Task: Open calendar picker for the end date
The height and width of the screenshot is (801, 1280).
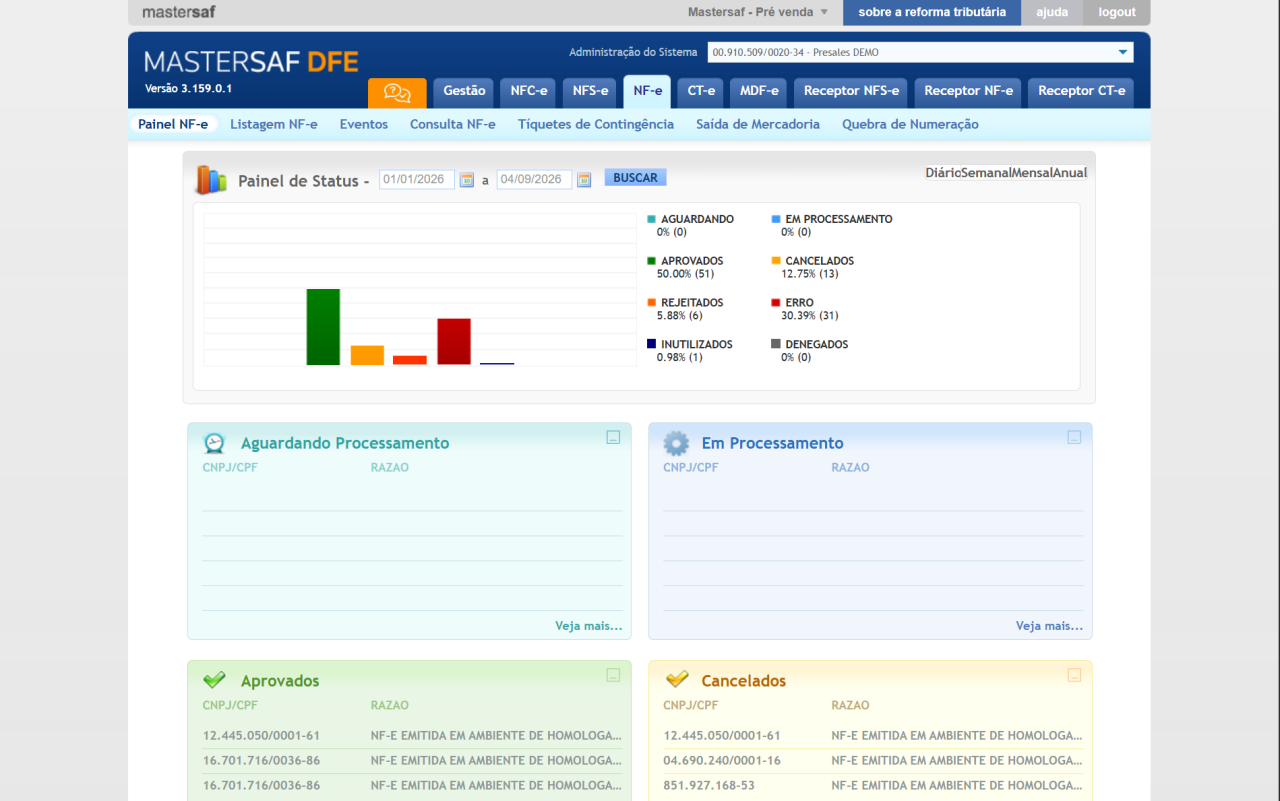Action: (585, 180)
